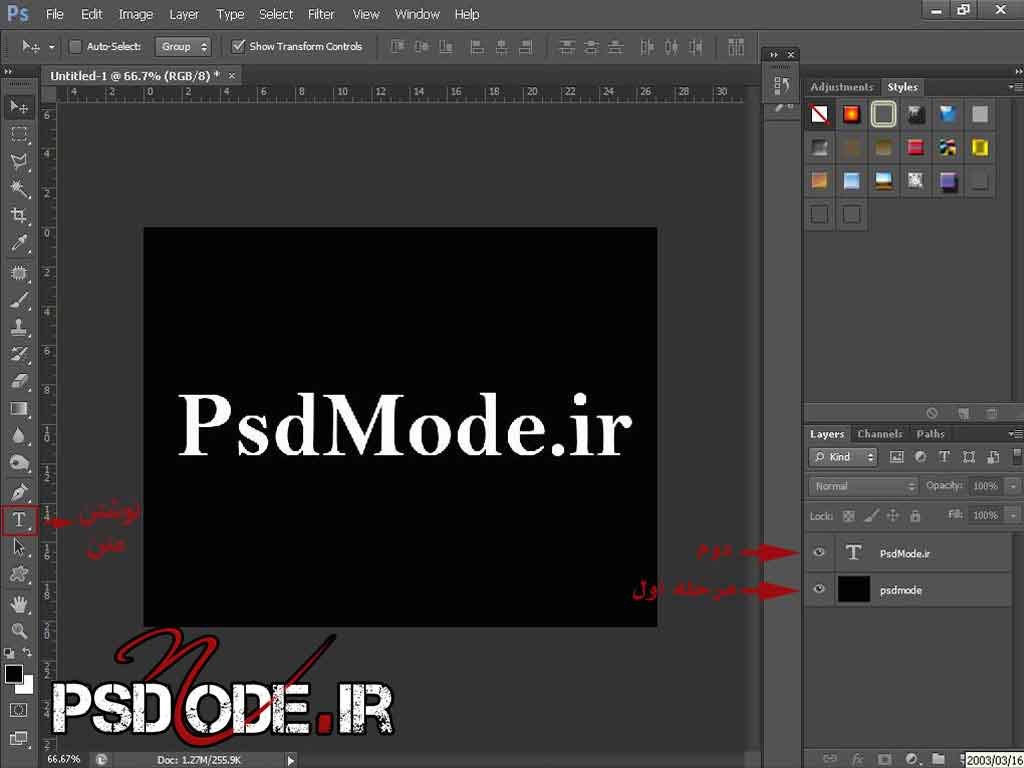This screenshot has width=1024, height=768.
Task: Open the Fill slider arrow
Action: [x=1013, y=515]
